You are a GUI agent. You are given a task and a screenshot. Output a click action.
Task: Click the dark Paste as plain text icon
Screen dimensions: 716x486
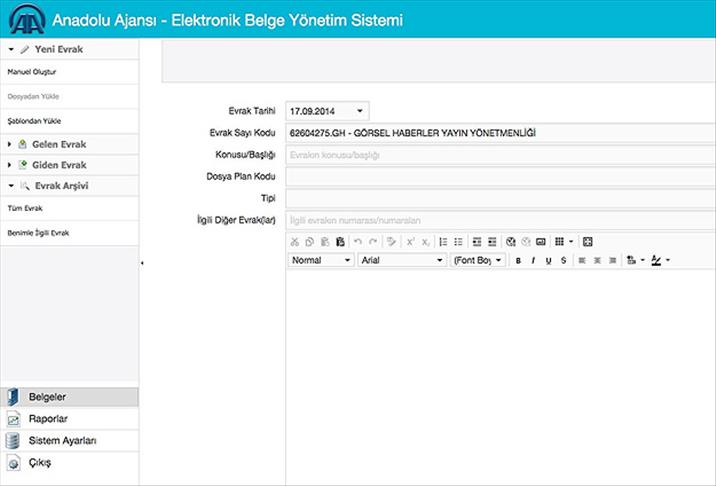340,242
